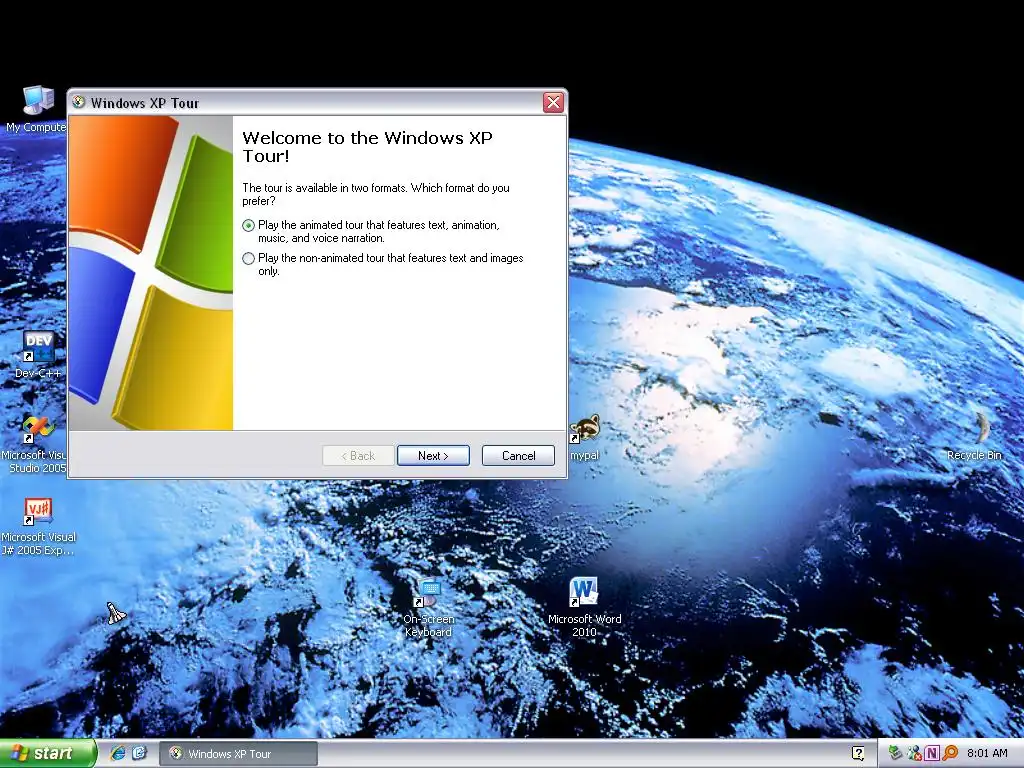Image resolution: width=1024 pixels, height=768 pixels.
Task: Select the On-Screen Keyboard desktop shortcut
Action: tap(428, 608)
